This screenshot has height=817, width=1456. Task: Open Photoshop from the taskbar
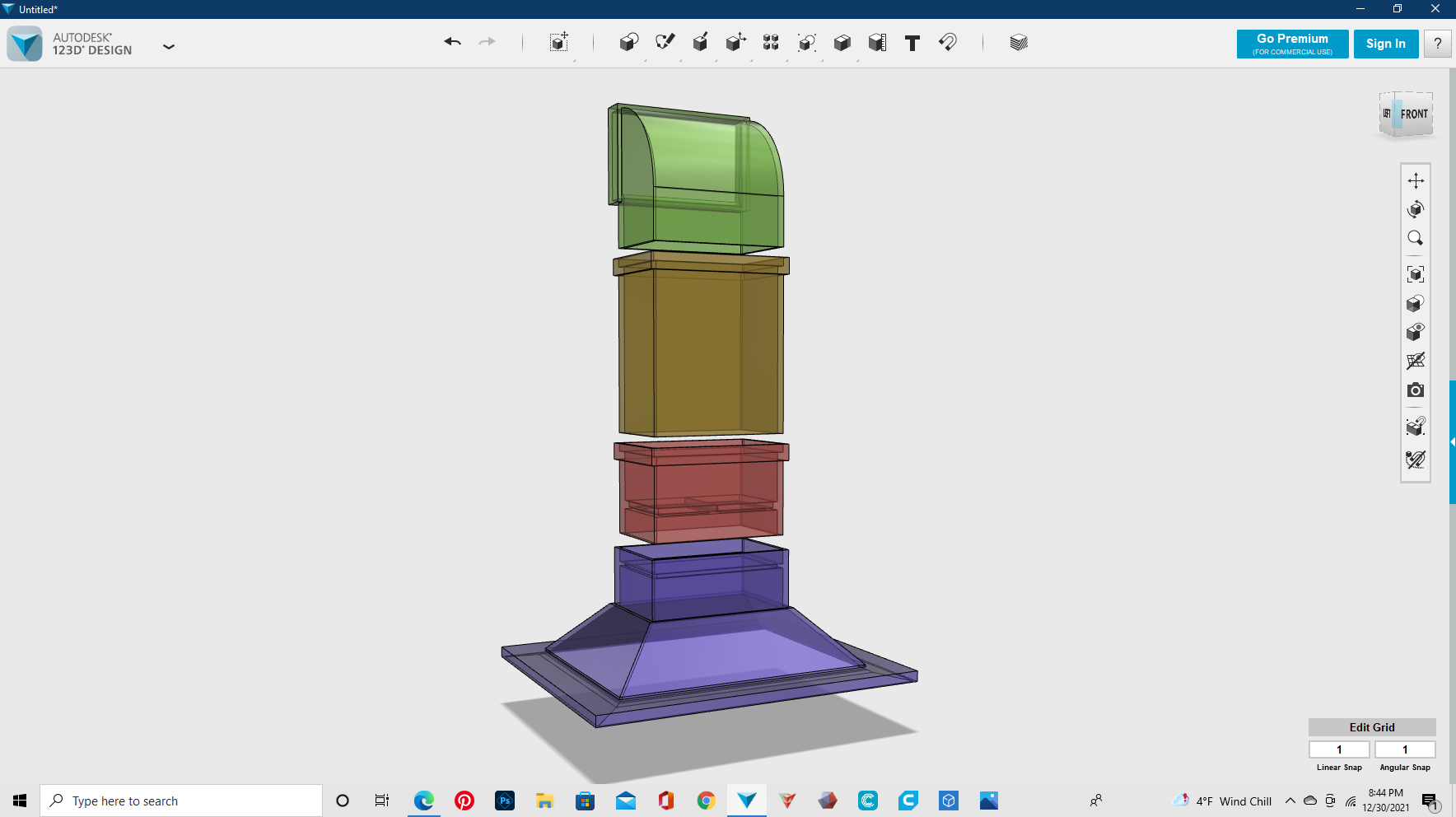click(x=505, y=801)
